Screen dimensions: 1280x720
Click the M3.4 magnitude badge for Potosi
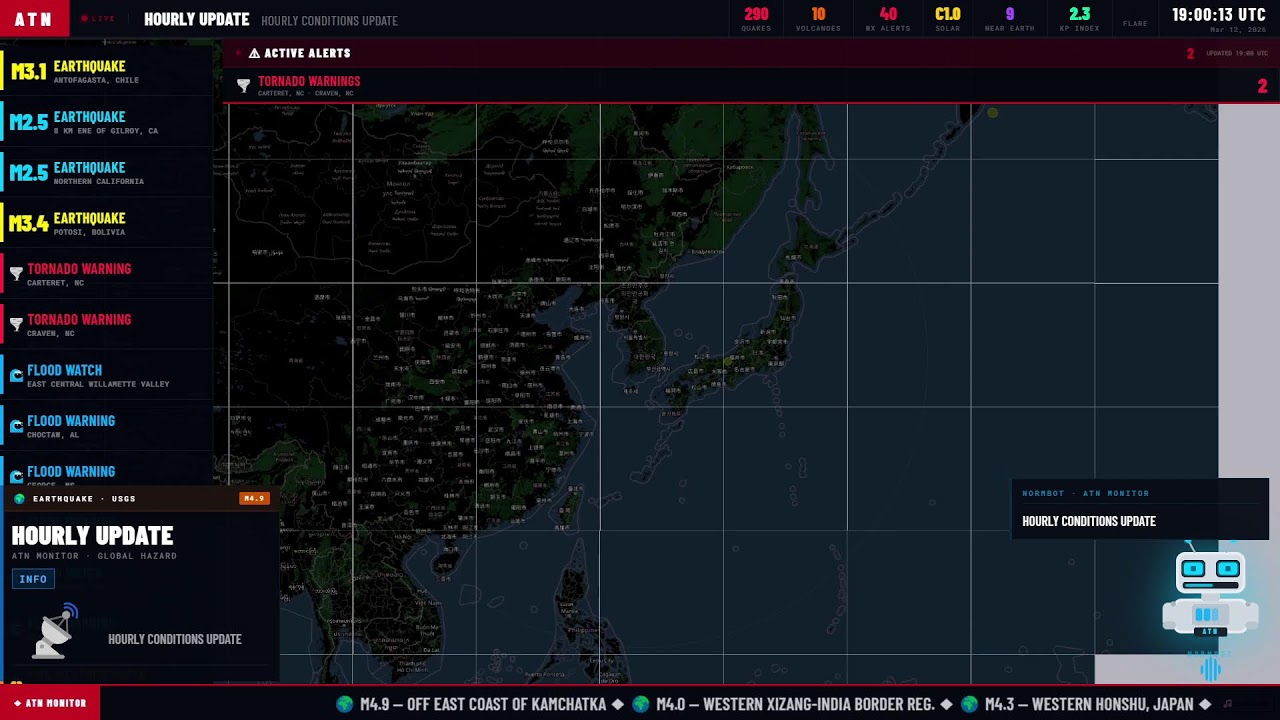coord(28,224)
